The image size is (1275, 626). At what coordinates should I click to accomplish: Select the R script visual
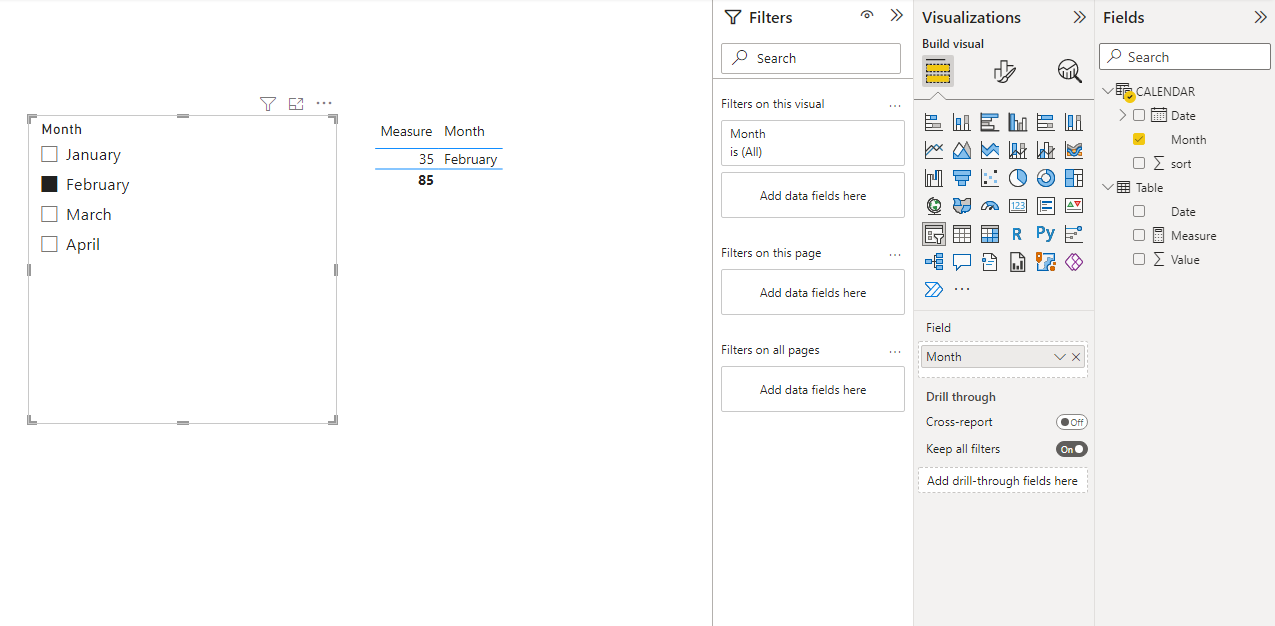tap(1018, 234)
